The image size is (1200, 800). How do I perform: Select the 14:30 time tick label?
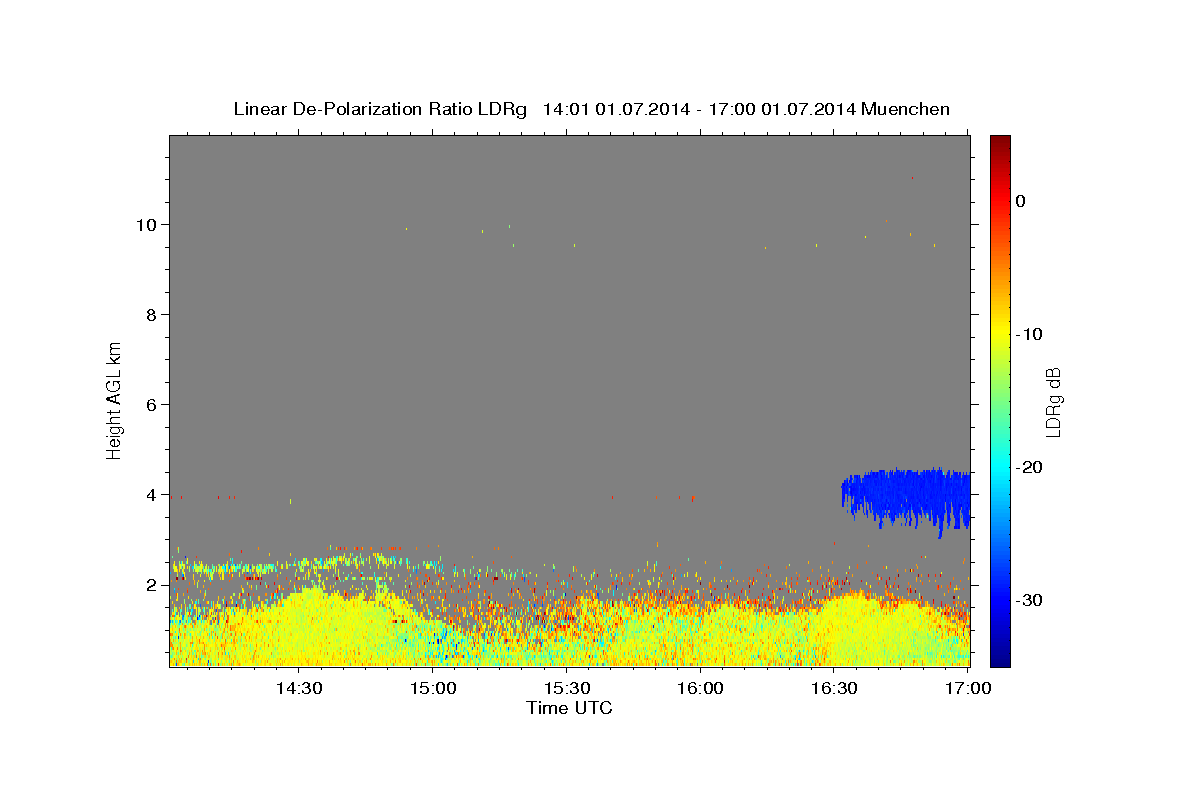tap(298, 689)
